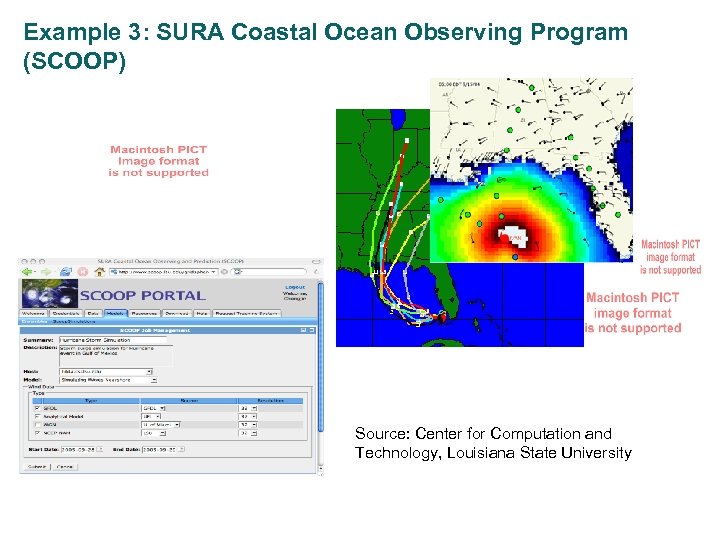720x540 pixels.
Task: Click the red stop loading icon
Action: [83, 272]
